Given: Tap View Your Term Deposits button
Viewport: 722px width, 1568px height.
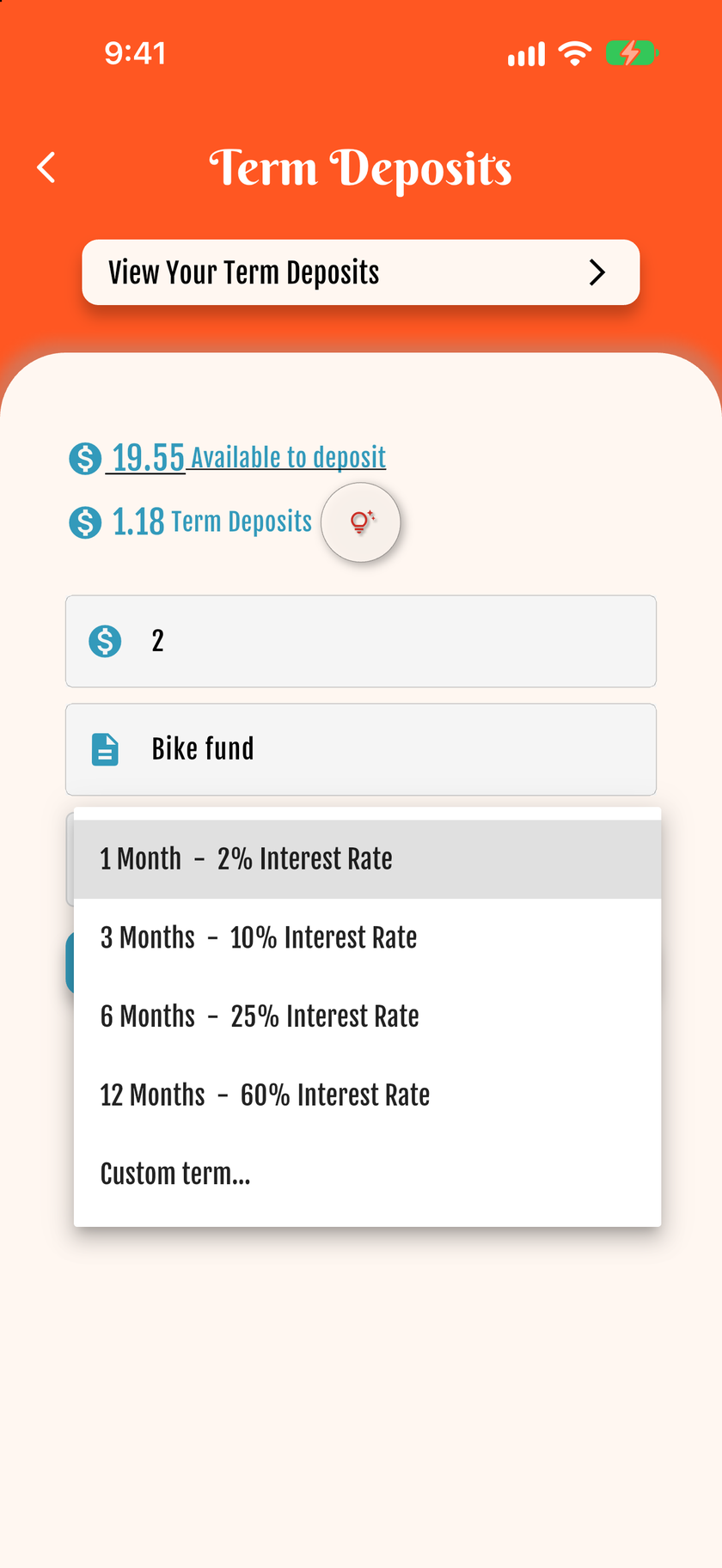Looking at the screenshot, I should click(x=361, y=272).
